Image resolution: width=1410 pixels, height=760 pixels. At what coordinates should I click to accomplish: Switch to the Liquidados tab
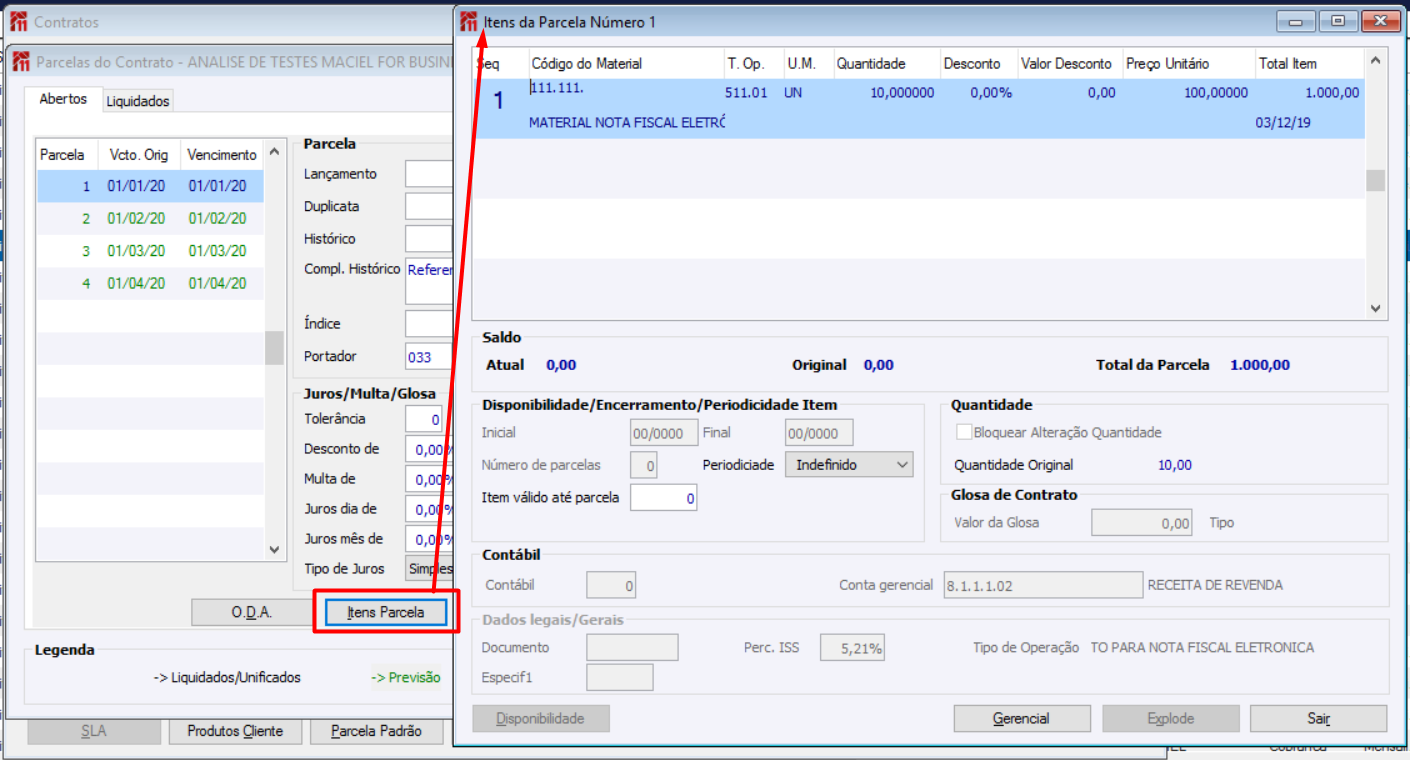pyautogui.click(x=138, y=101)
